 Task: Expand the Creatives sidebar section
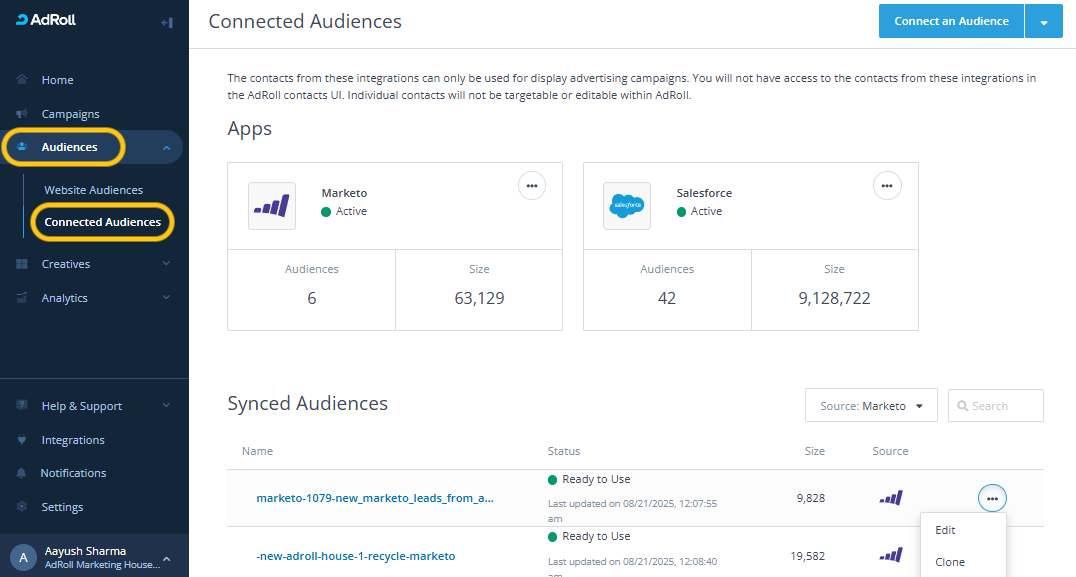166,264
